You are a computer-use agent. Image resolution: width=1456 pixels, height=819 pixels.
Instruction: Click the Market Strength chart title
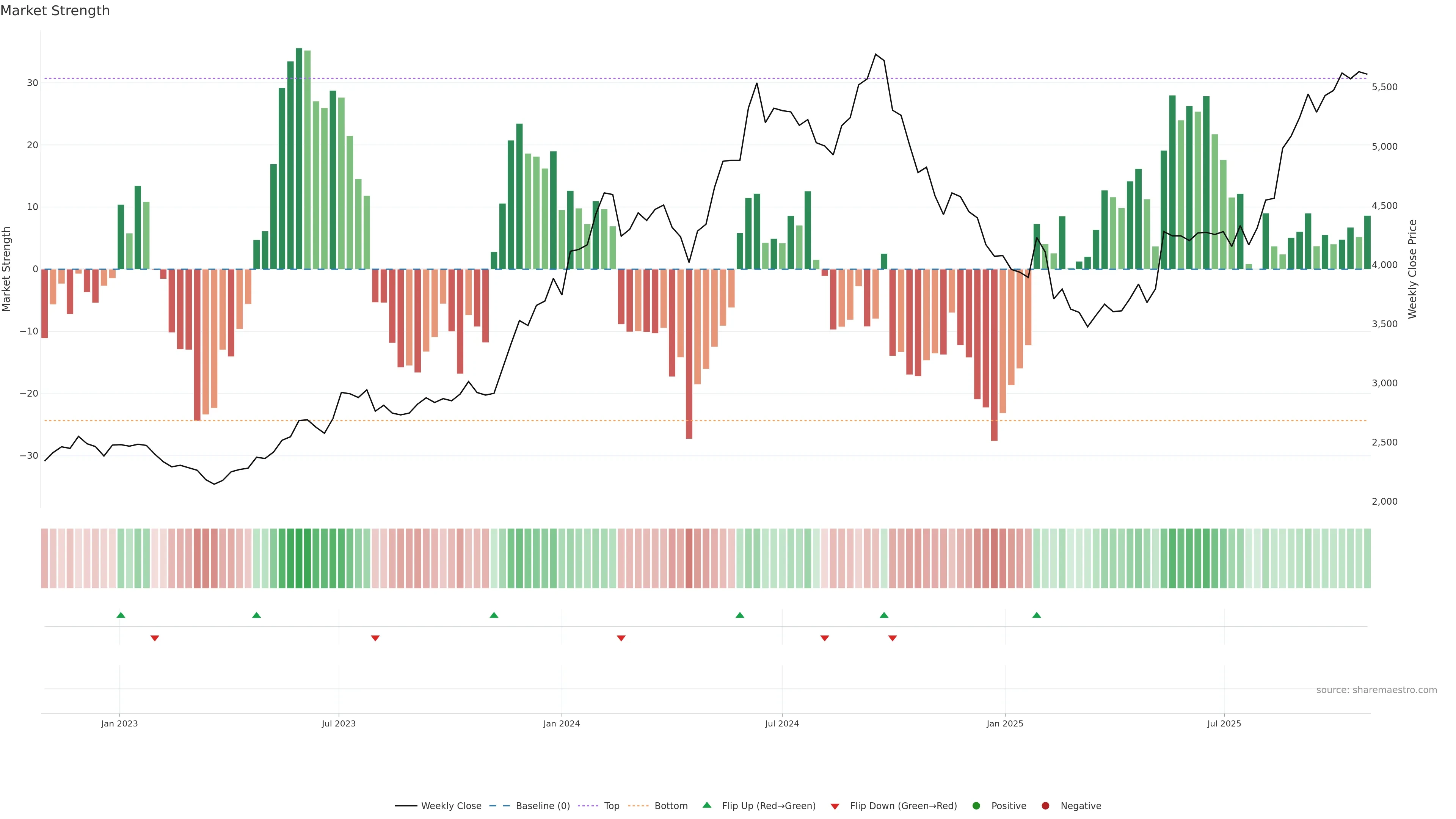[x=55, y=11]
